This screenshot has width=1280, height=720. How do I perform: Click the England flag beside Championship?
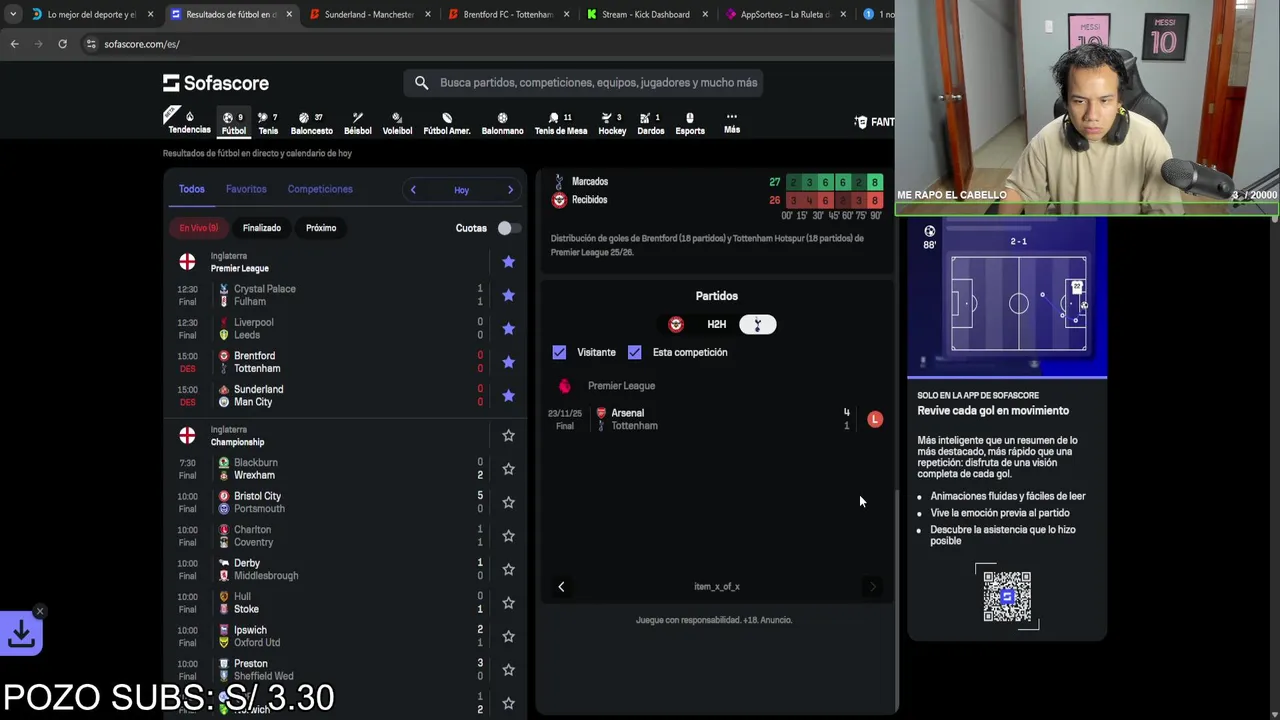tap(187, 436)
